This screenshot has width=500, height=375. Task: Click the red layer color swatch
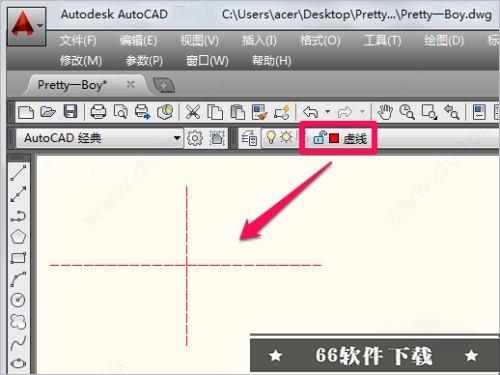334,138
